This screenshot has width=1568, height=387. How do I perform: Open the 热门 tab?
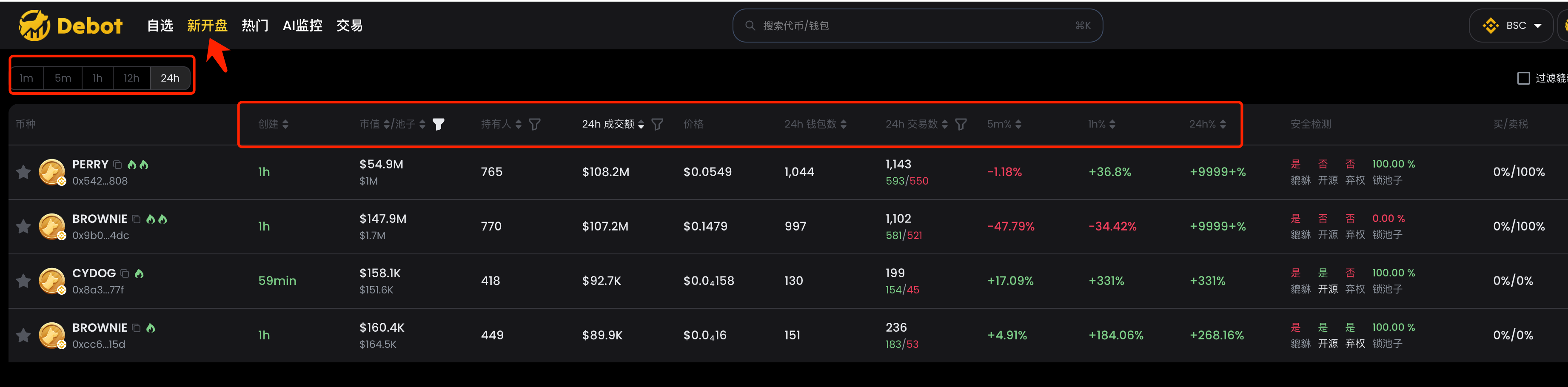254,26
